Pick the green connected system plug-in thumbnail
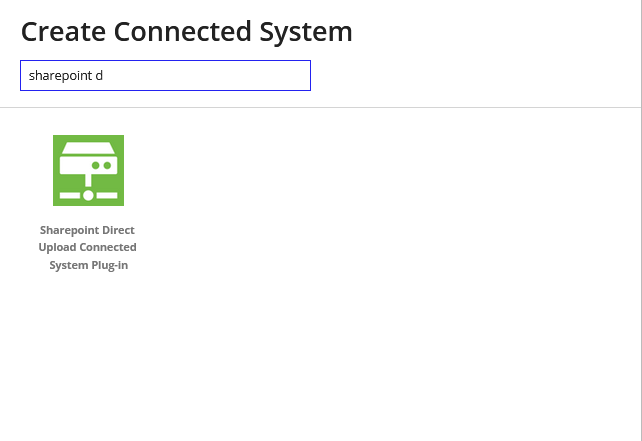 [x=89, y=169]
